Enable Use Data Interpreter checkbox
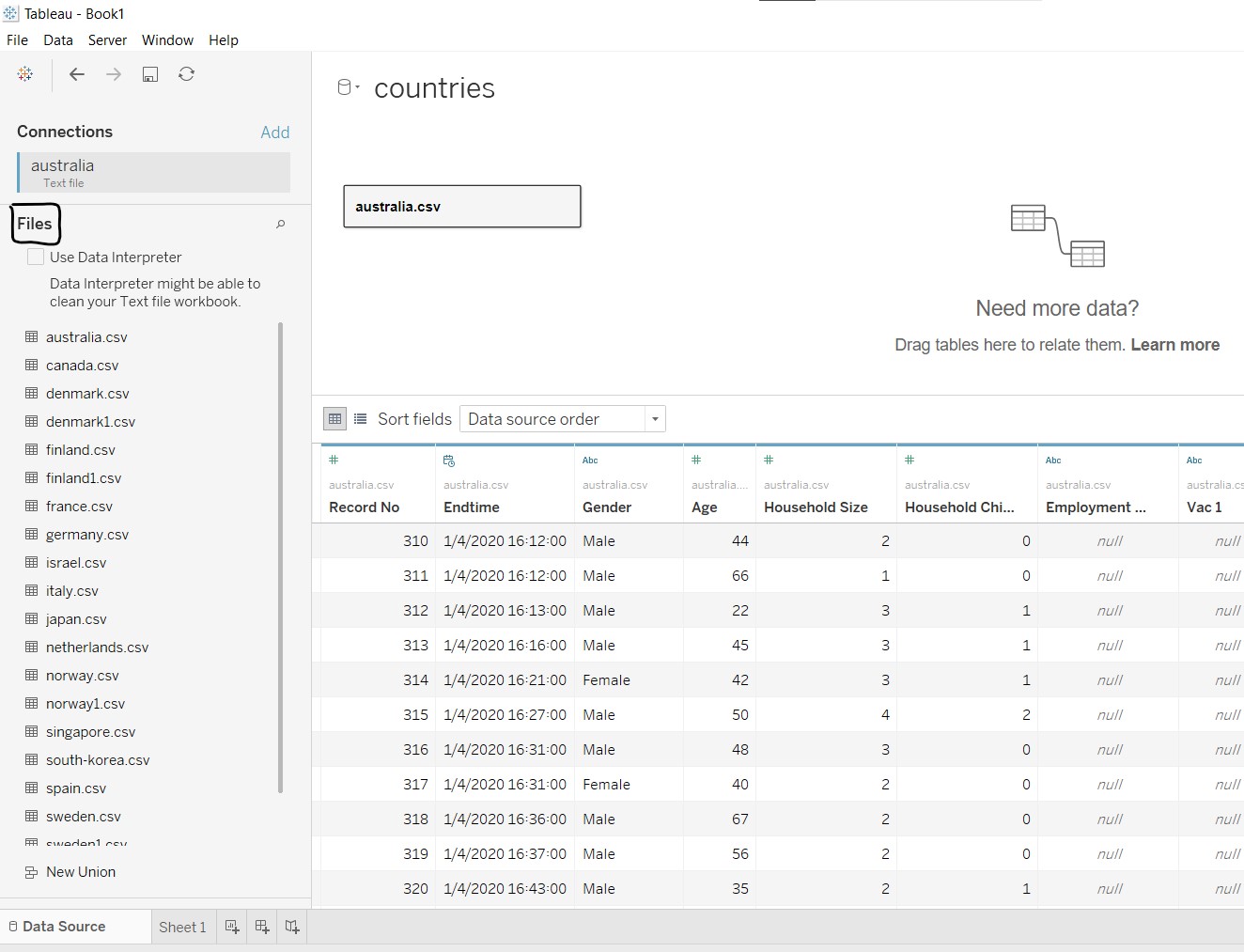The width and height of the screenshot is (1244, 952). 36,257
